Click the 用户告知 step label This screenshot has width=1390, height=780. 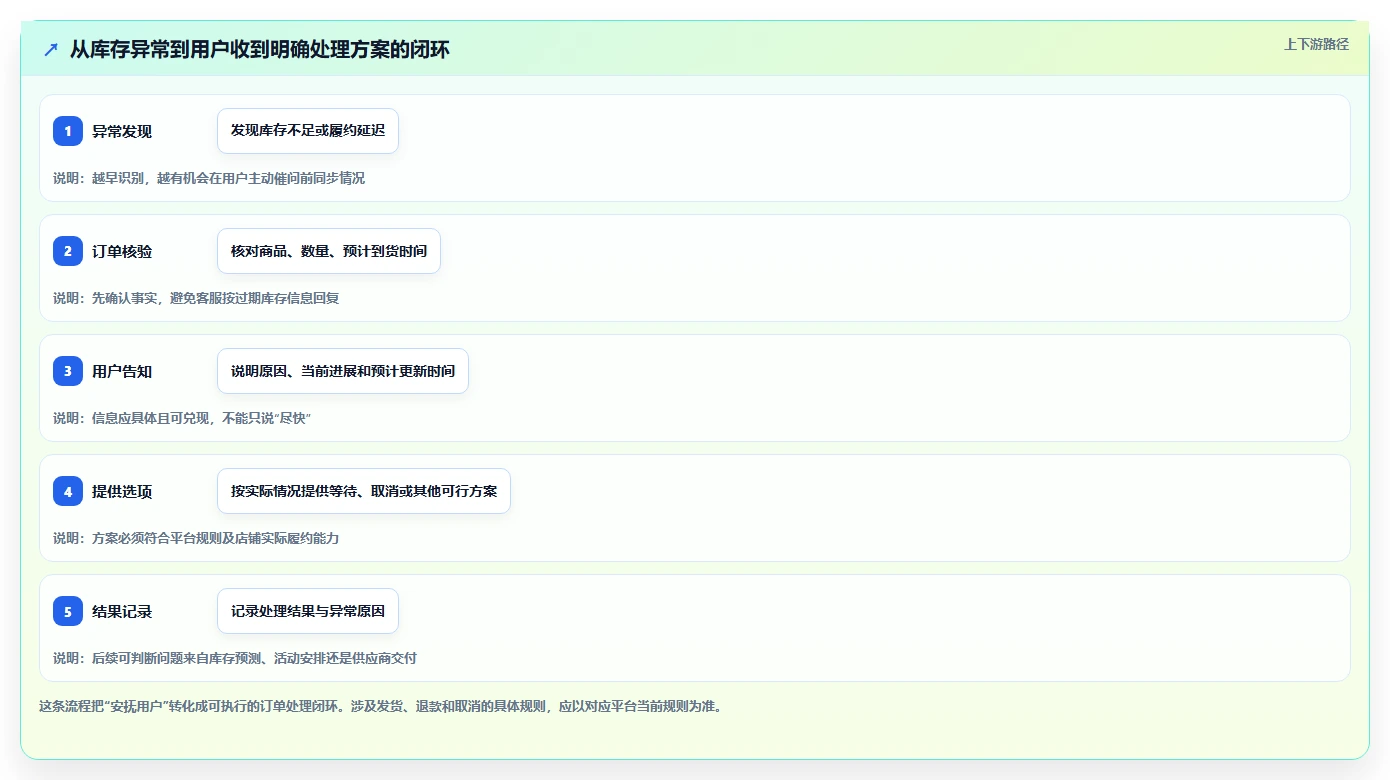click(x=122, y=371)
